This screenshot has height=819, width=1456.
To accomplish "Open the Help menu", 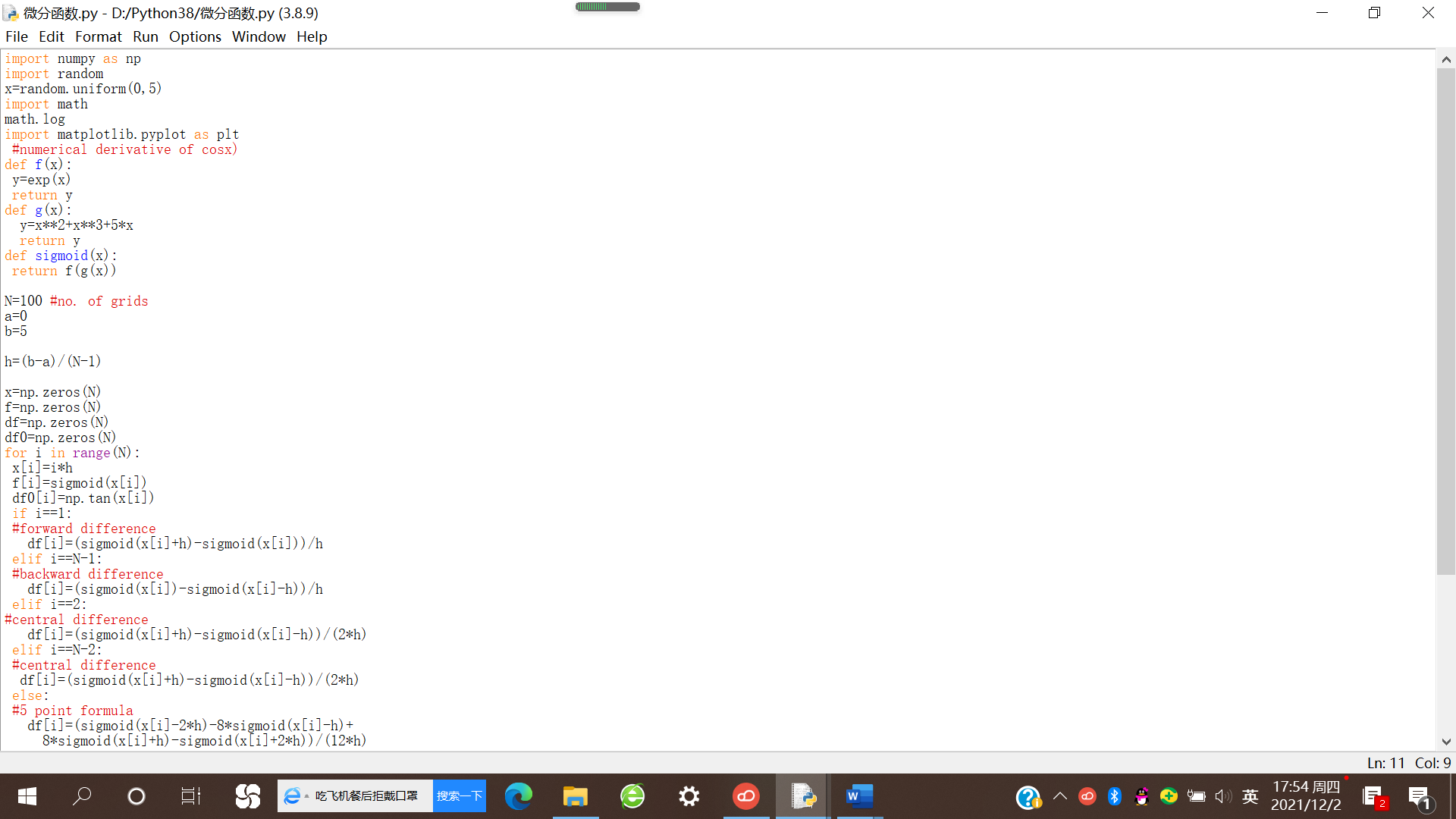I will point(312,36).
